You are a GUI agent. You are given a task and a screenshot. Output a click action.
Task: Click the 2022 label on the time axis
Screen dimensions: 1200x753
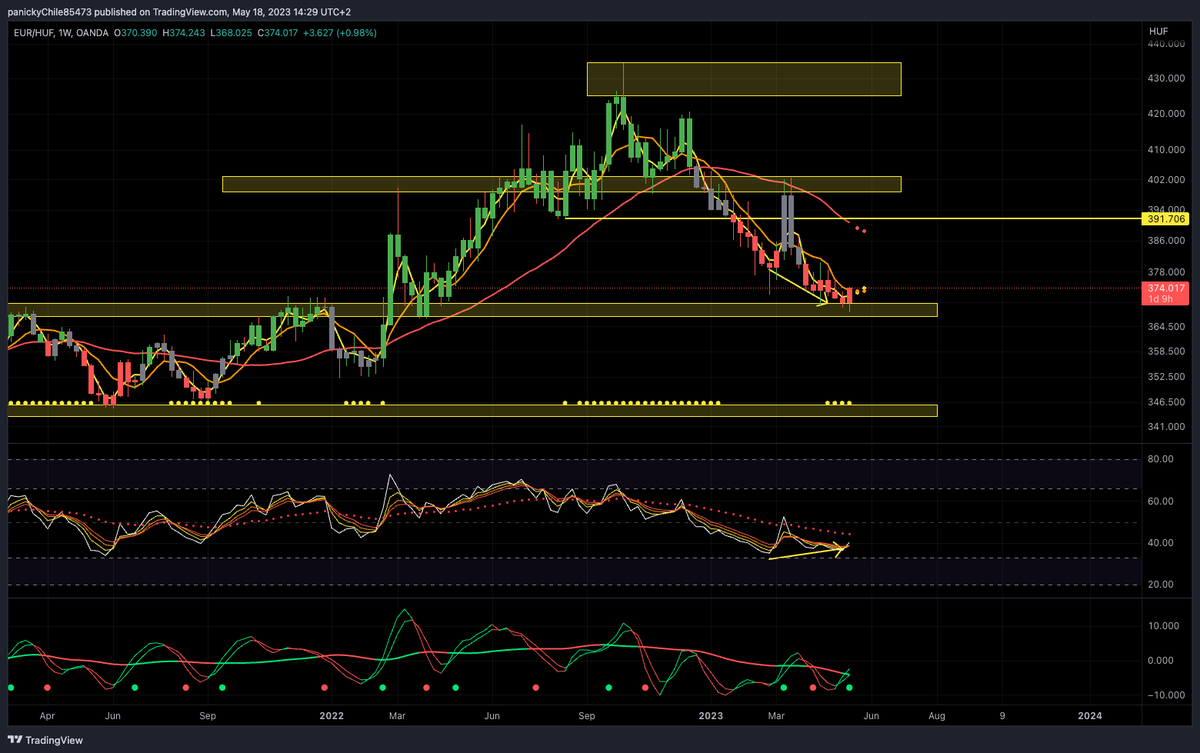tap(332, 716)
